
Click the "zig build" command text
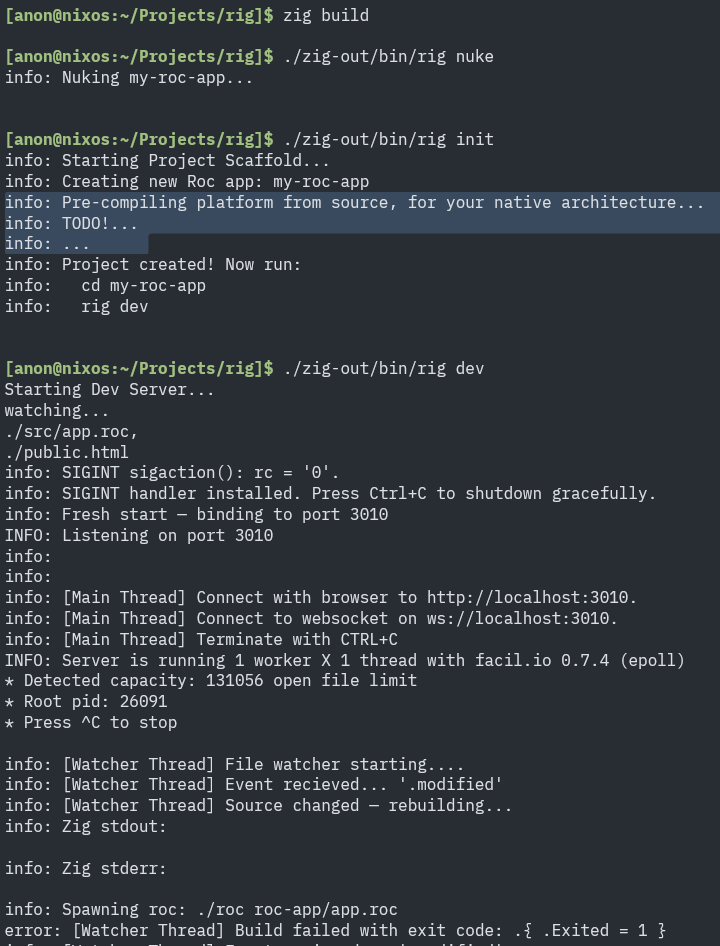point(326,15)
